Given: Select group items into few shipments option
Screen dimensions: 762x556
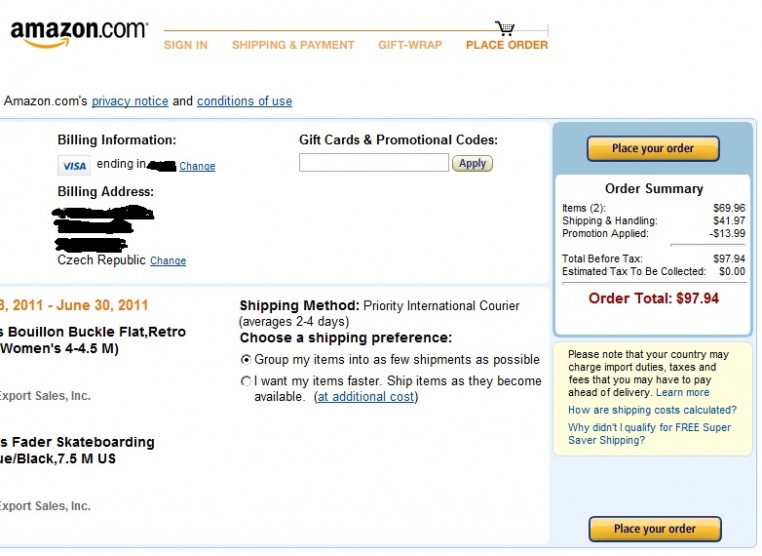Looking at the screenshot, I should pos(246,359).
